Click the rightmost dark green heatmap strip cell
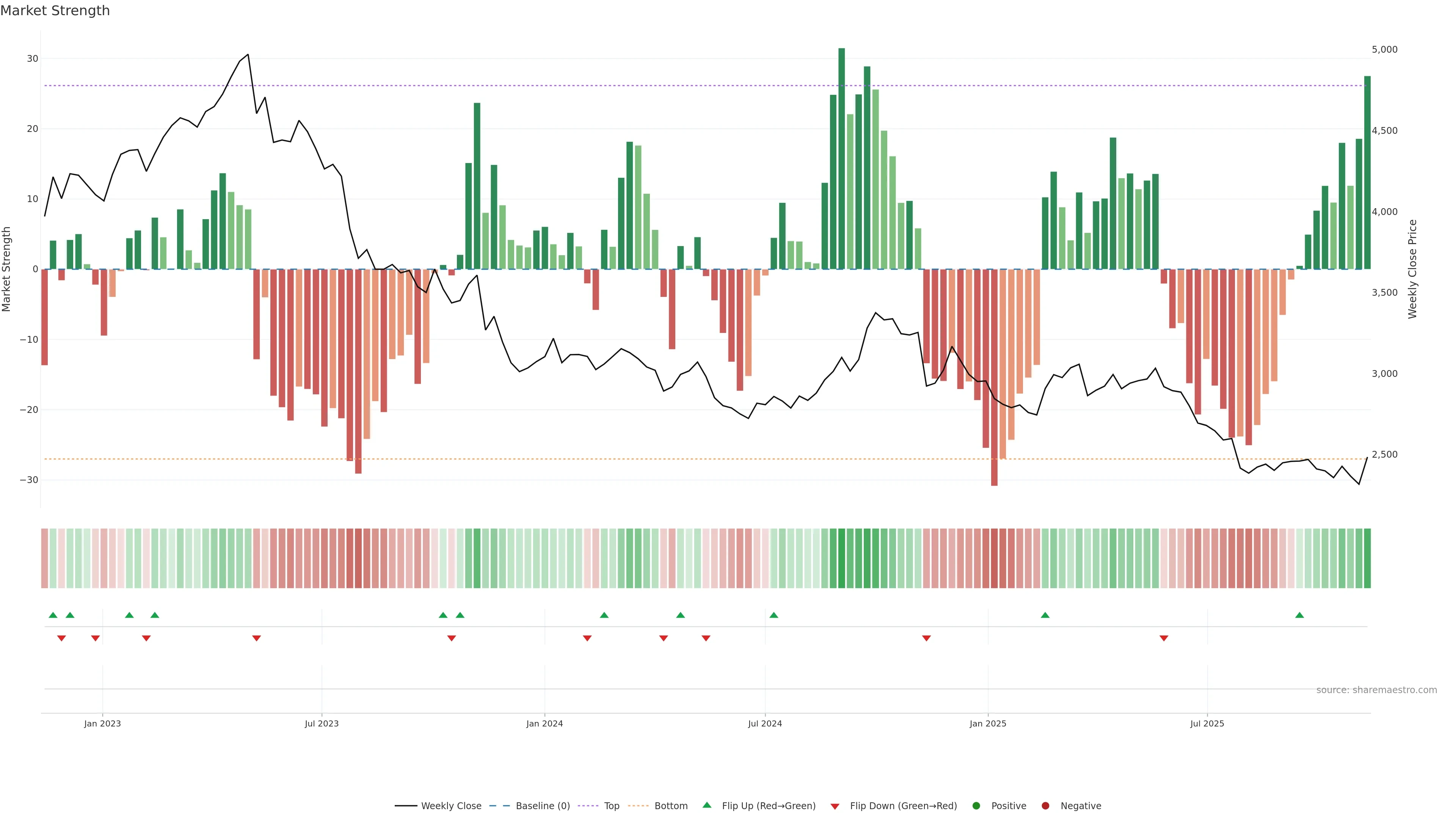Viewport: 1456px width, 819px height. tap(1367, 559)
